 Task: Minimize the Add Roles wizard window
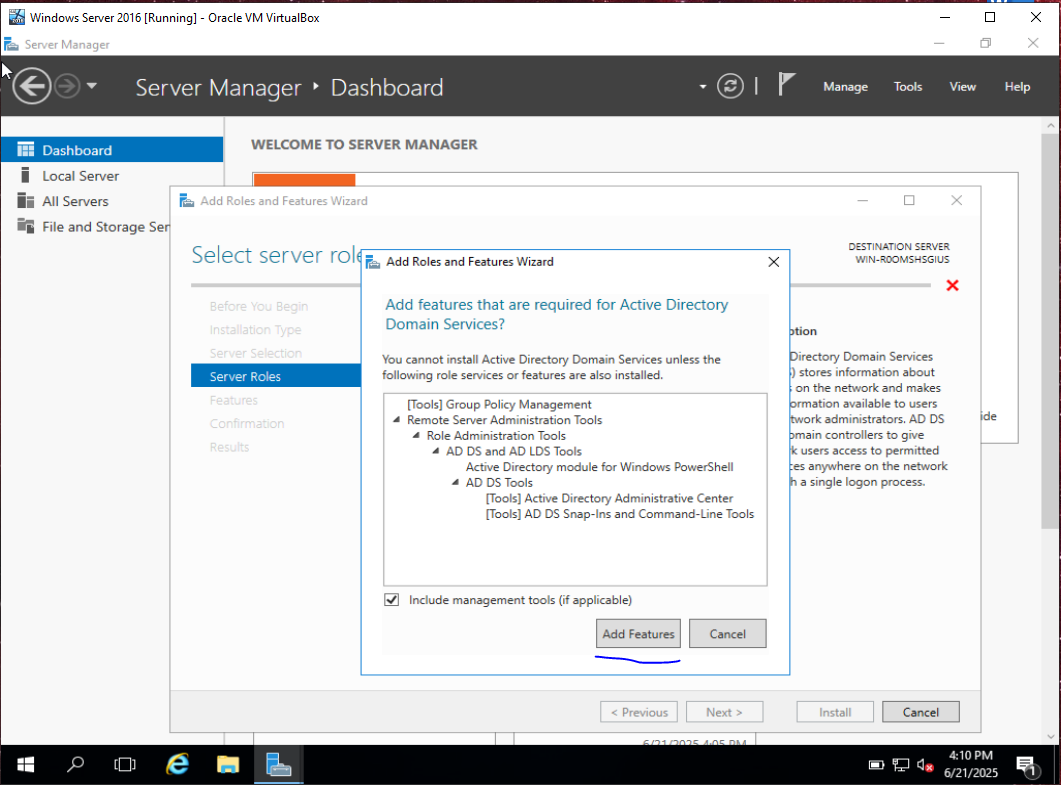click(862, 200)
